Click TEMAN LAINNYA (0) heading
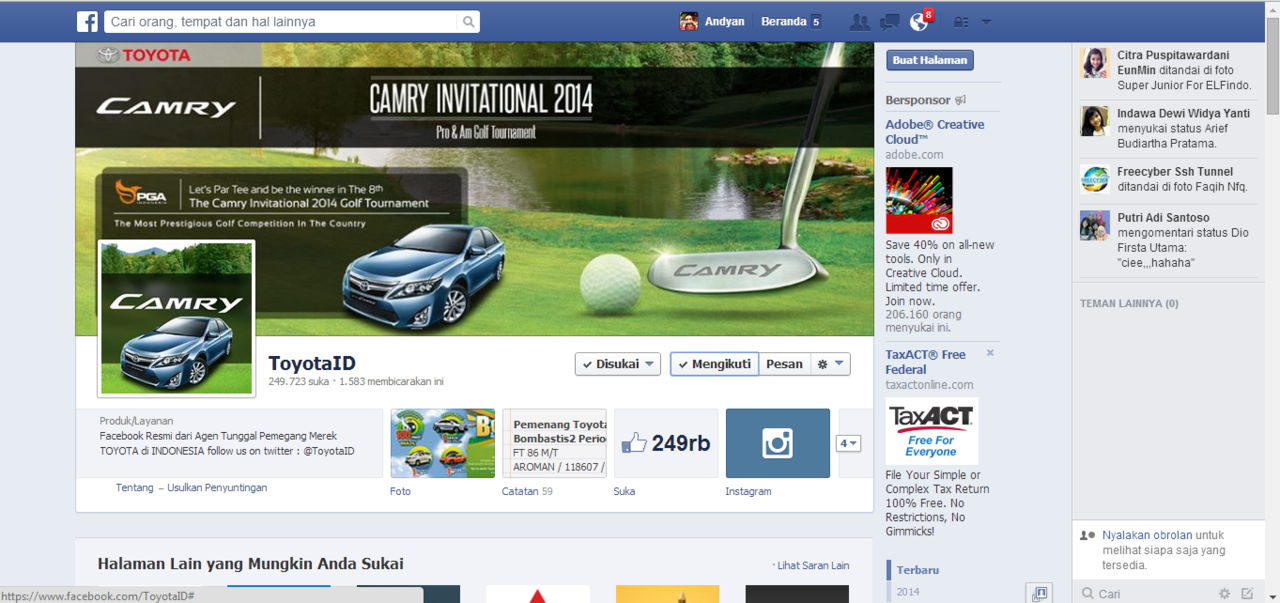The width and height of the screenshot is (1280, 603). tap(1129, 304)
